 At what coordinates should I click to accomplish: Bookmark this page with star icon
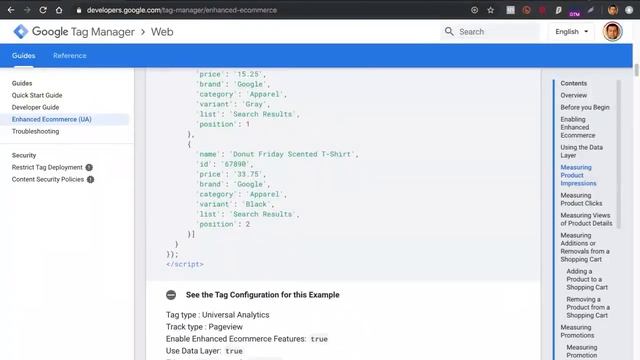pos(491,10)
